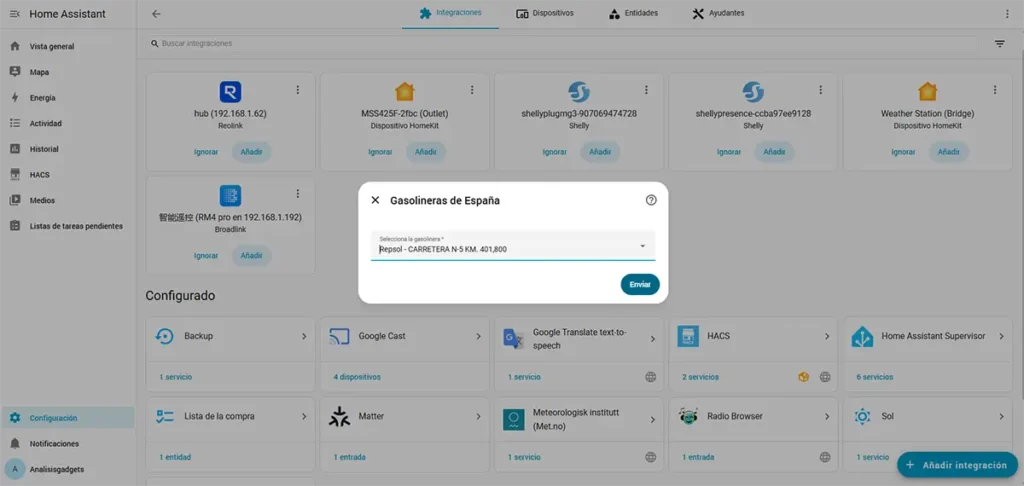The image size is (1024, 486).
Task: Open Broadlink RM4 pro card options menu
Action: point(298,194)
